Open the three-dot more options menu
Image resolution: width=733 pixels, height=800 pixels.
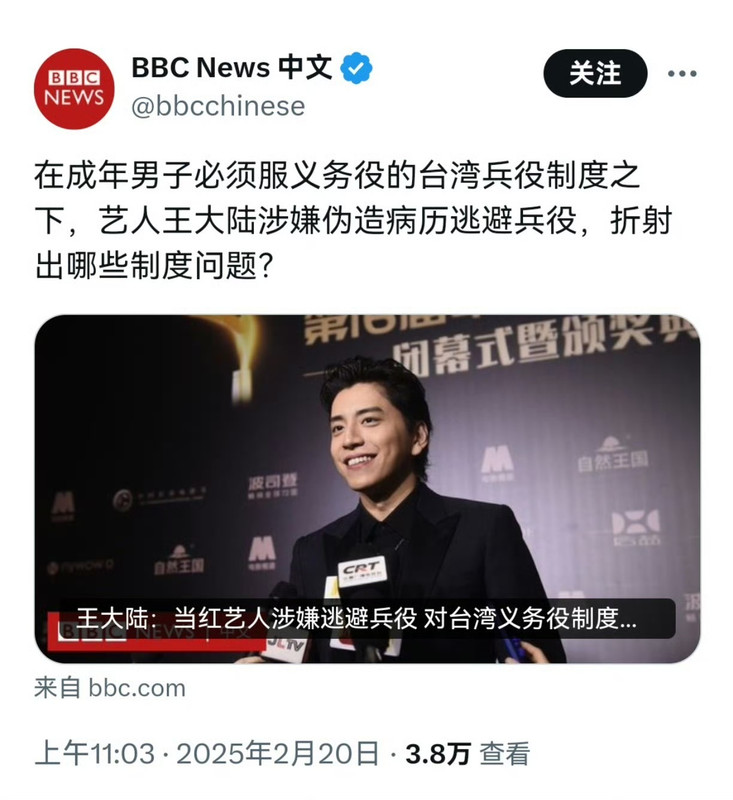coord(683,73)
